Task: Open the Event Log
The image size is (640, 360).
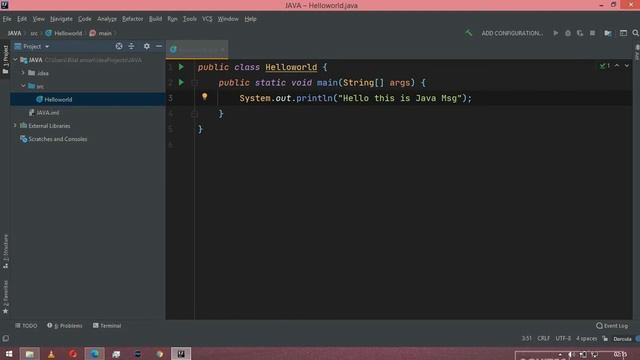Action: 612,326
